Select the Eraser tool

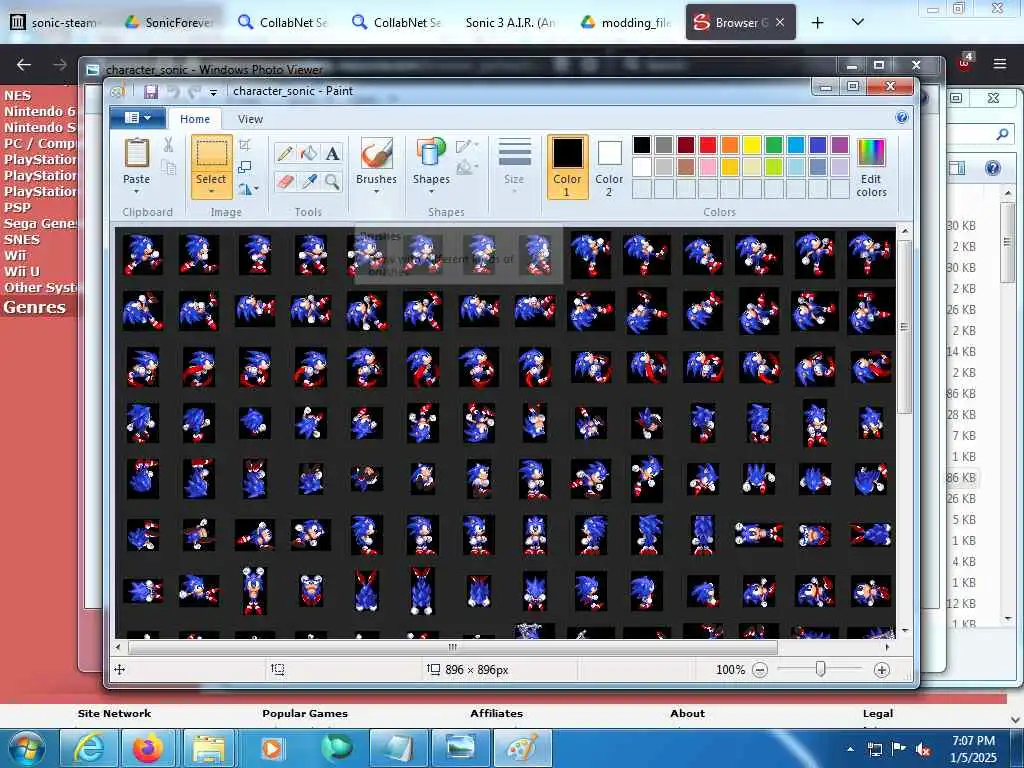[x=285, y=181]
